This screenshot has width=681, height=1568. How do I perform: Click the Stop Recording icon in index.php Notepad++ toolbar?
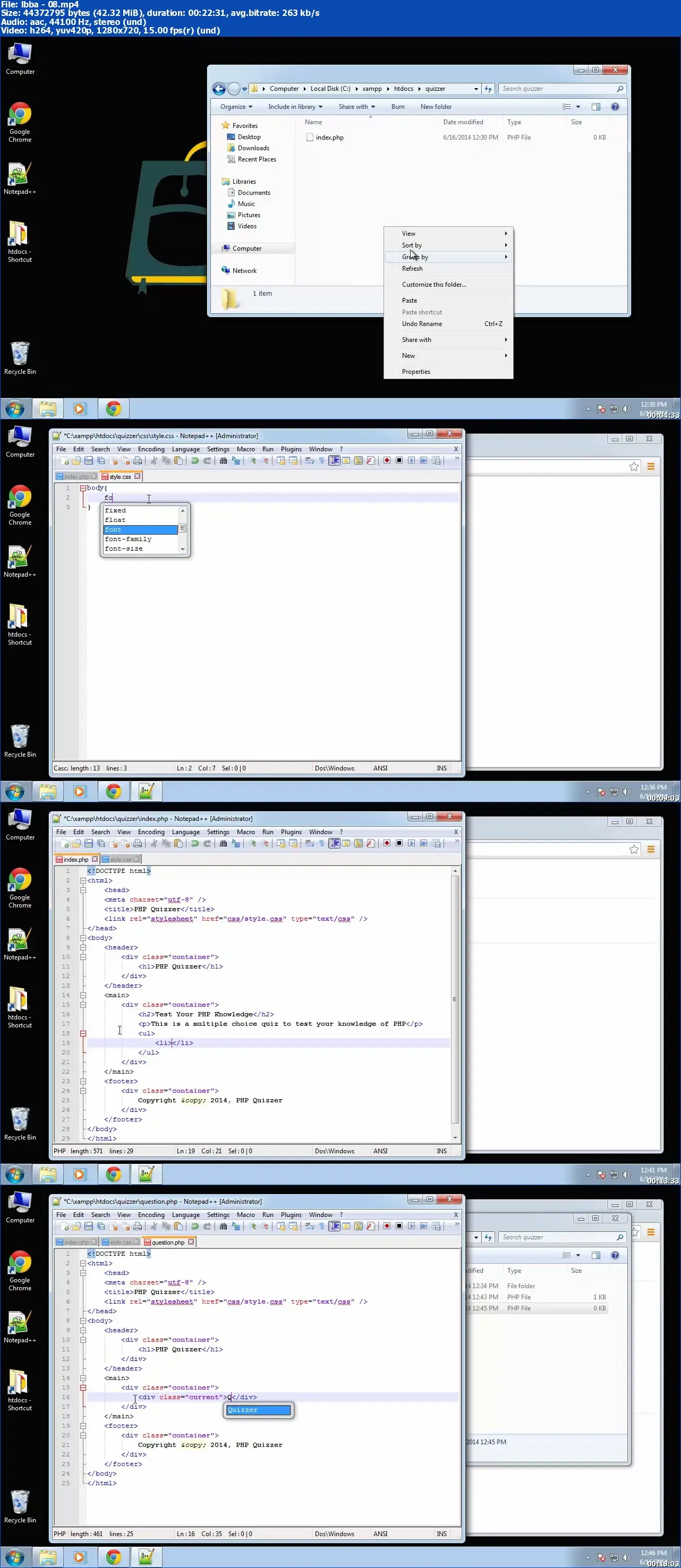point(399,844)
